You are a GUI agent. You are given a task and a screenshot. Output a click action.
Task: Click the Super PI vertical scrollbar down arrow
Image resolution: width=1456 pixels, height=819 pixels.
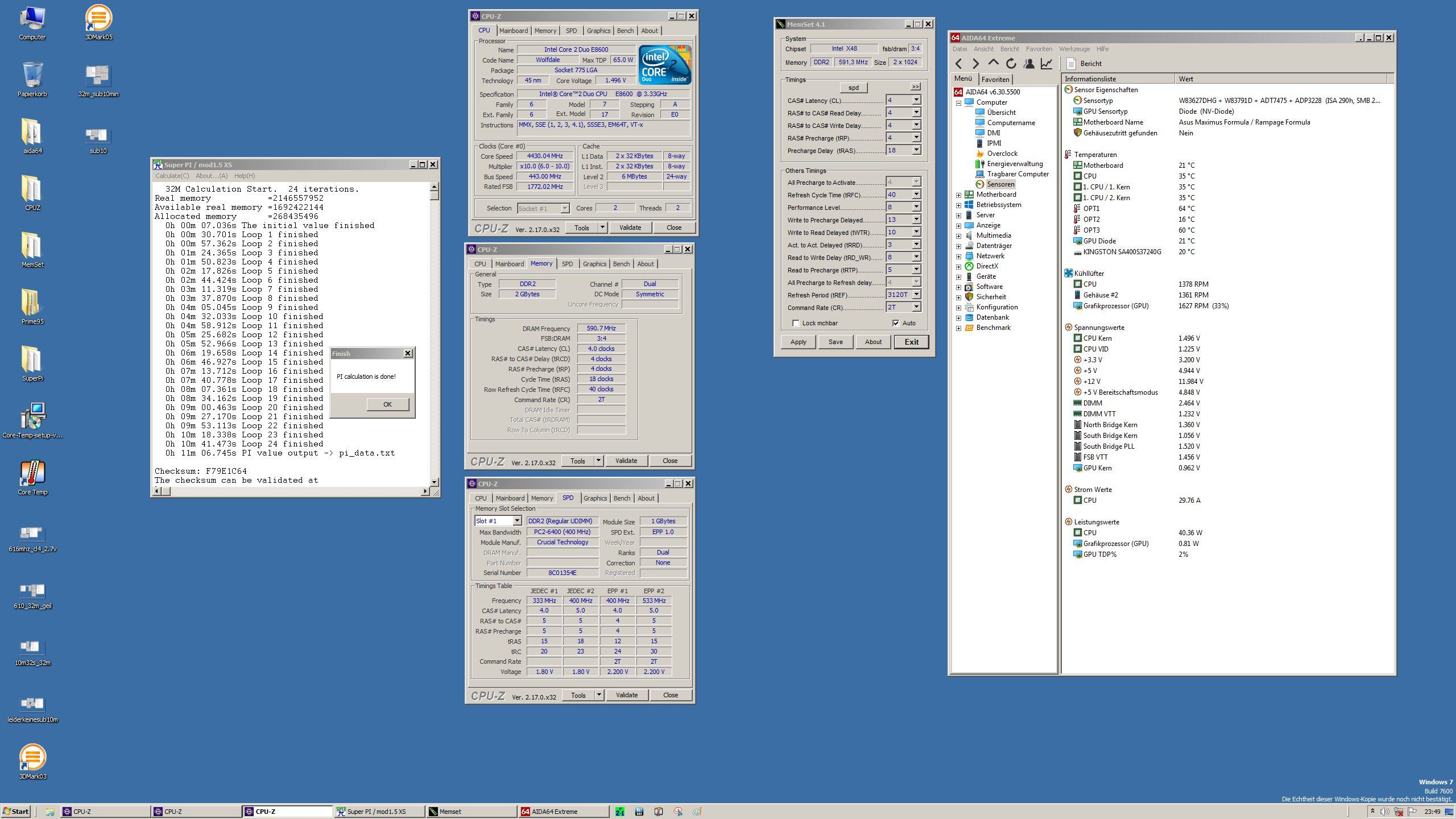pyautogui.click(x=435, y=482)
